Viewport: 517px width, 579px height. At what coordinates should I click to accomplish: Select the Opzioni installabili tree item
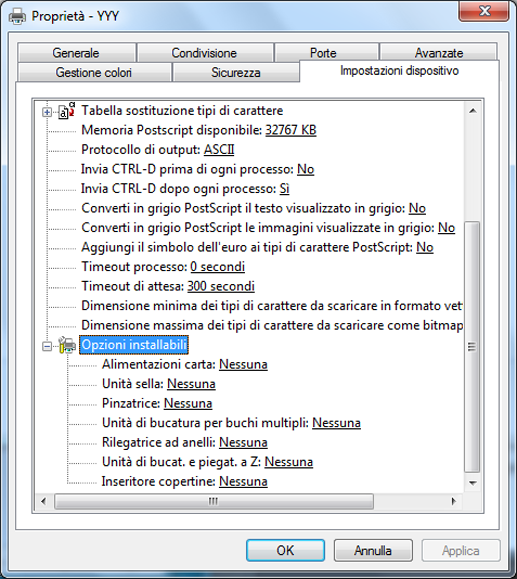click(x=134, y=345)
